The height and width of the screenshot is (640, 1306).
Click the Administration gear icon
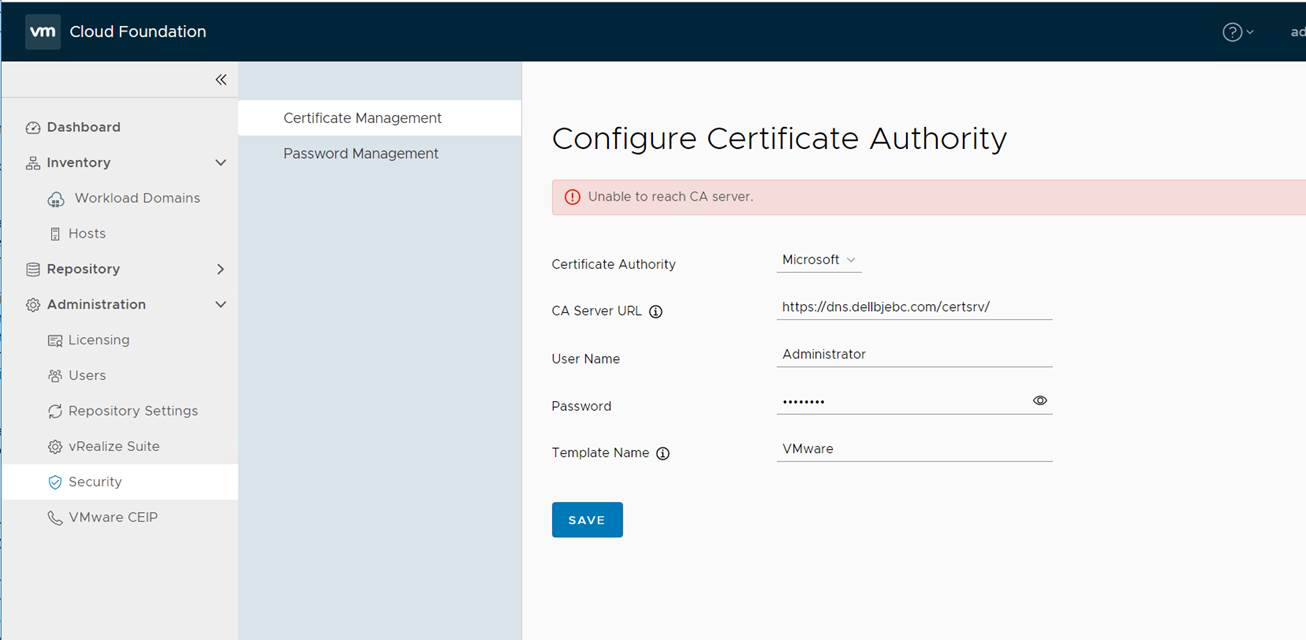pos(33,305)
